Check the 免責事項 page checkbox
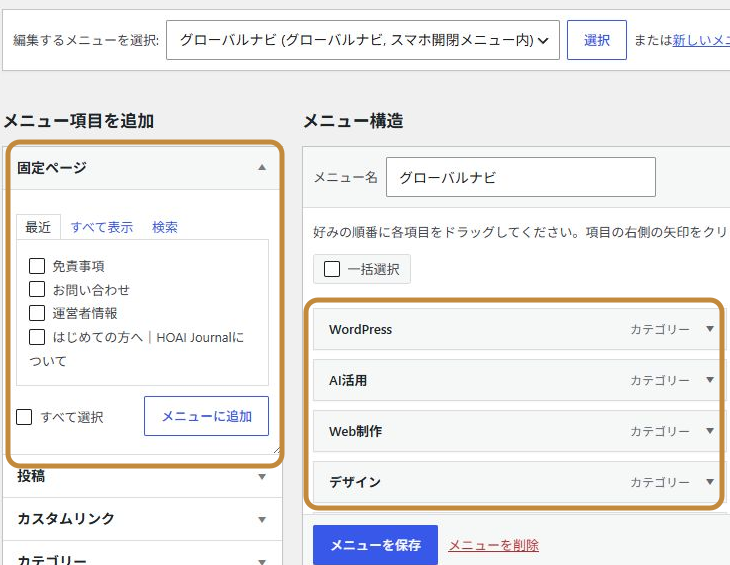 (37, 266)
